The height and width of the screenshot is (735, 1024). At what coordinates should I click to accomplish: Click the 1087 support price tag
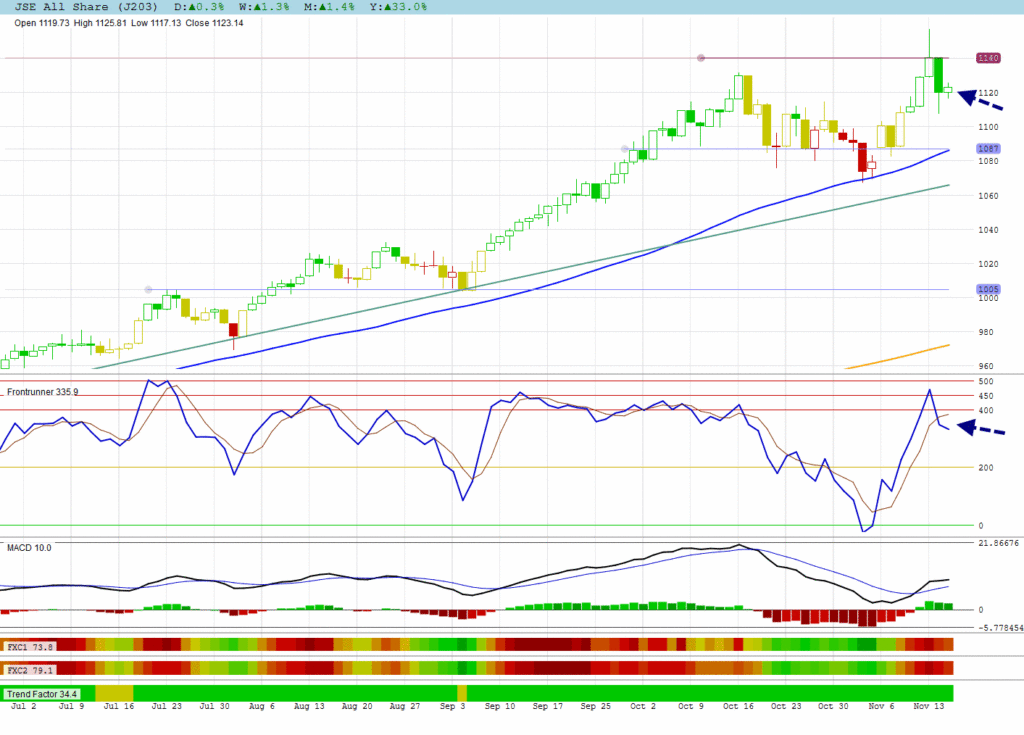coord(988,149)
